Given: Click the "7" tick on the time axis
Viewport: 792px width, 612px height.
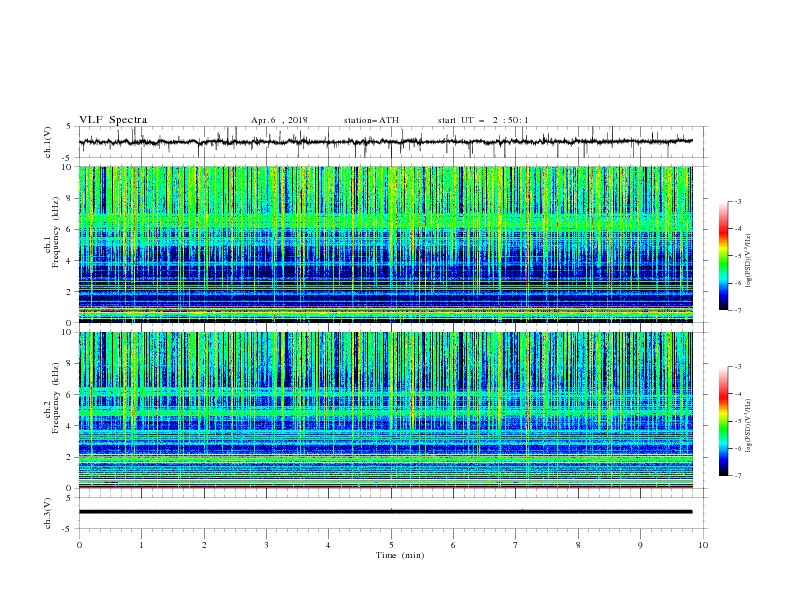Looking at the screenshot, I should click(x=516, y=545).
